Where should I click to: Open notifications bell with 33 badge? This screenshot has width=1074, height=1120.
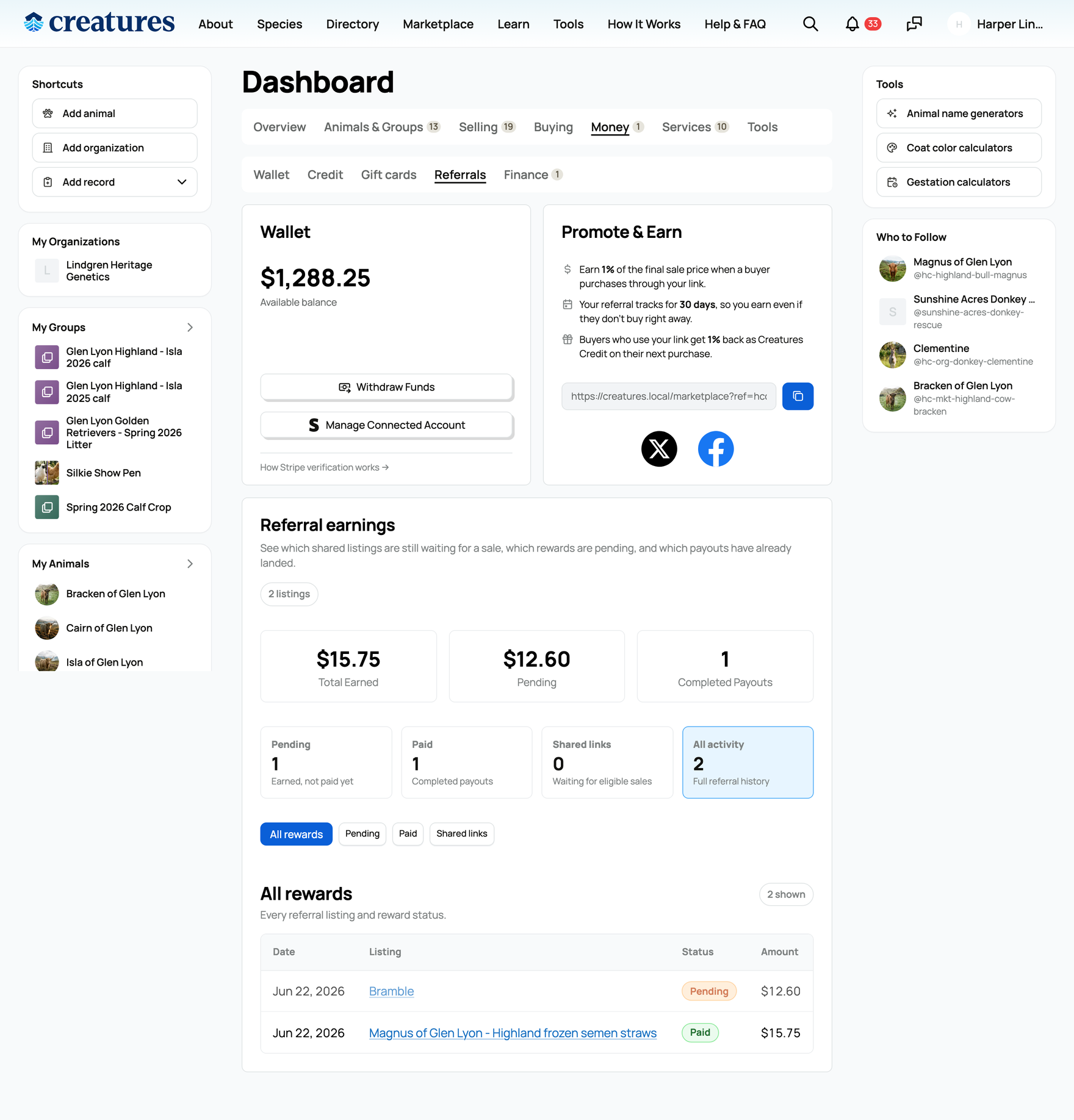point(862,24)
